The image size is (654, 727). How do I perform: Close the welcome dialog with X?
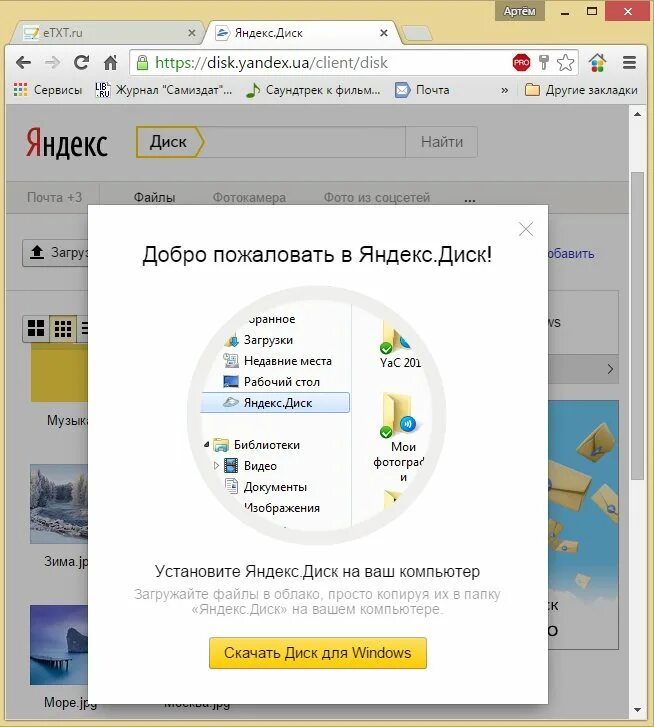526,229
